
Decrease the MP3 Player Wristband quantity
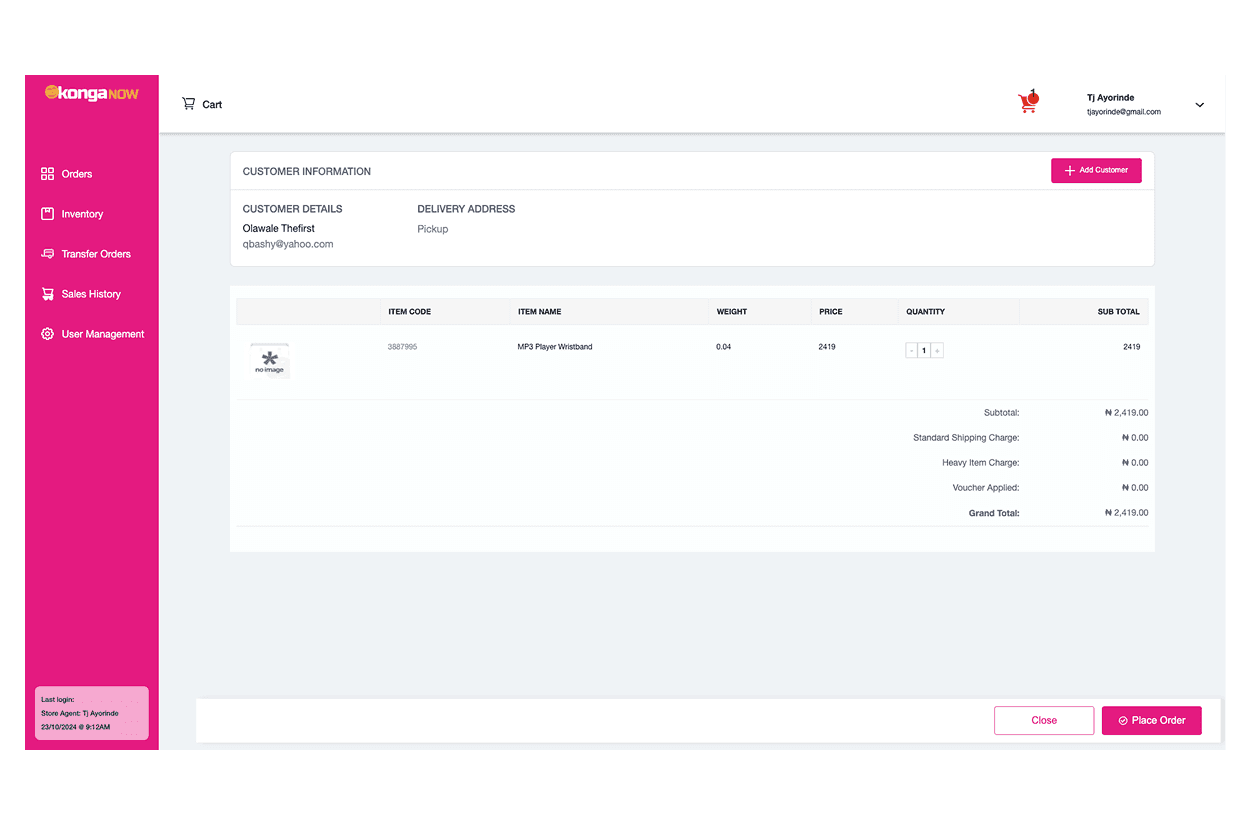911,351
